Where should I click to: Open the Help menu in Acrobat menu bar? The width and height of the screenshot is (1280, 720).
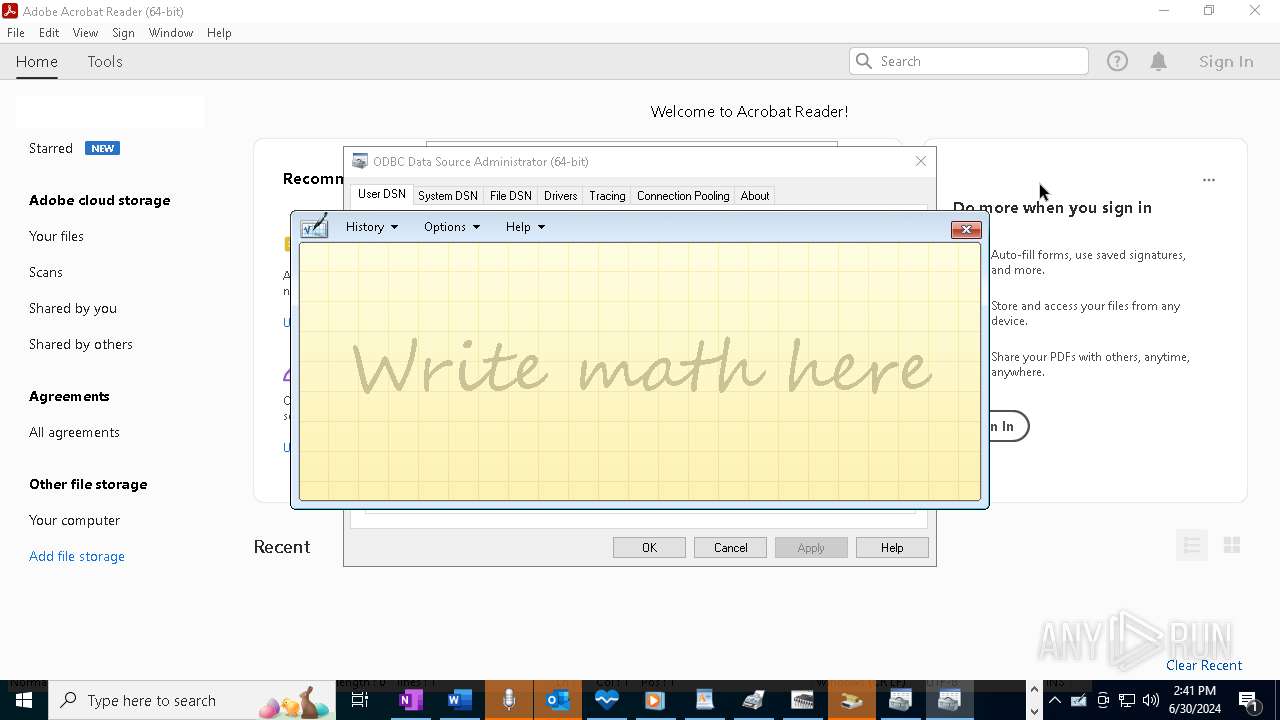coord(219,33)
